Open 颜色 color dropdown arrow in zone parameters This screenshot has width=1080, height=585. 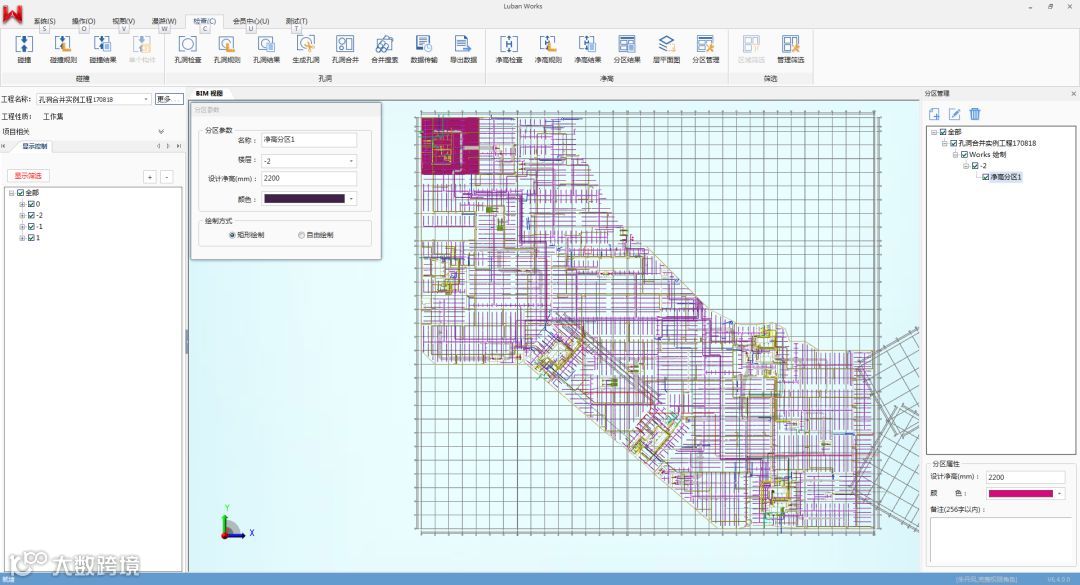point(351,198)
